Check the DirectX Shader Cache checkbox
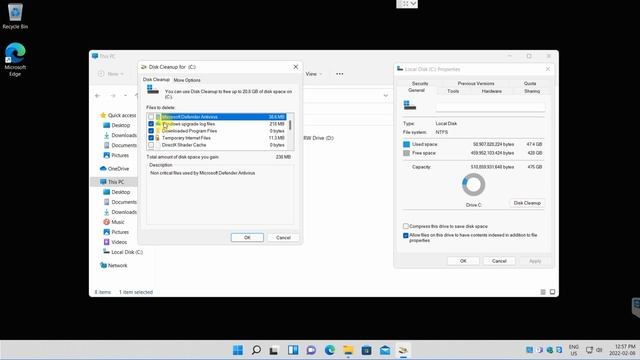This screenshot has height=360, width=640. pos(151,145)
